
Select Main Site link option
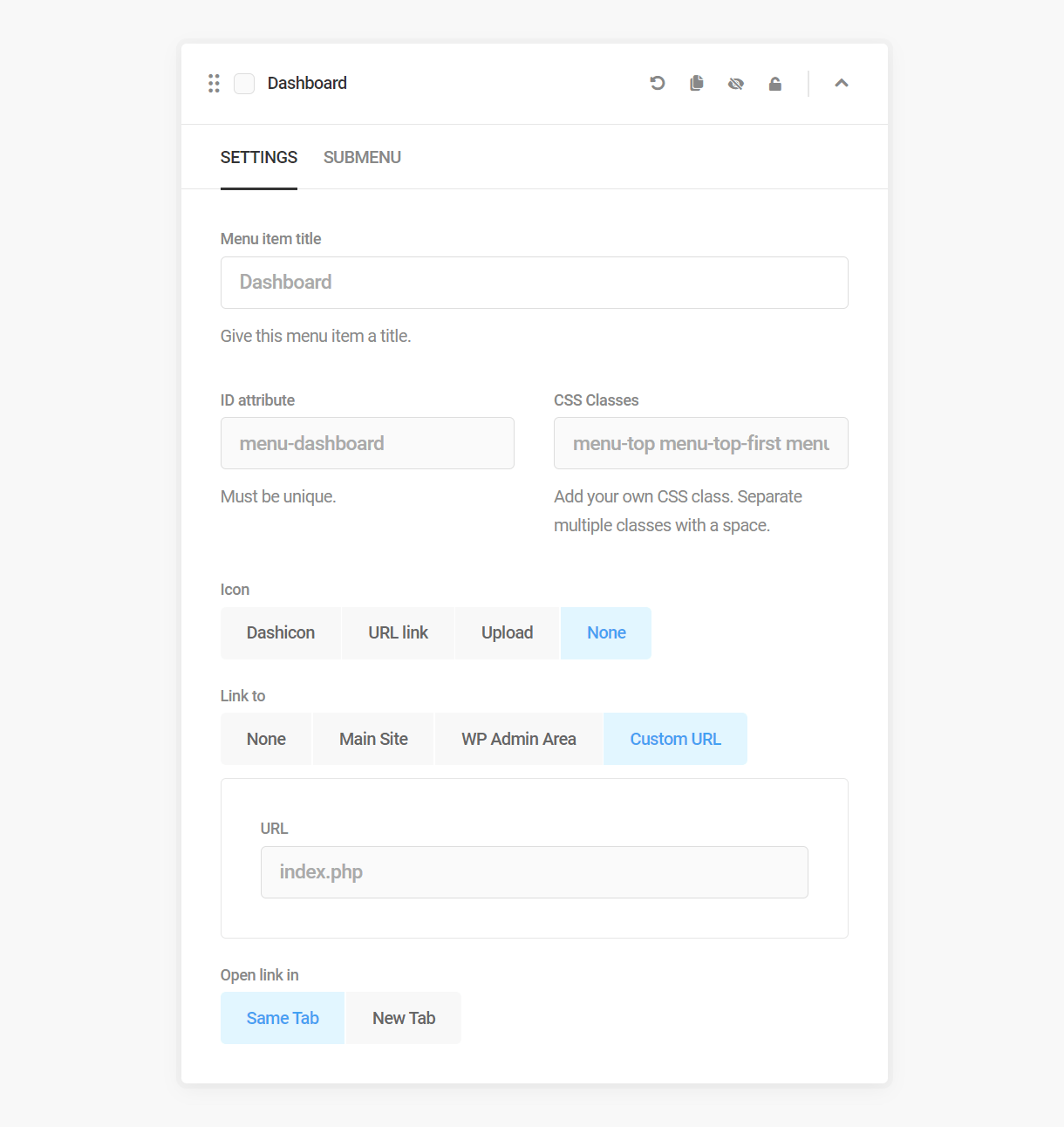click(373, 739)
